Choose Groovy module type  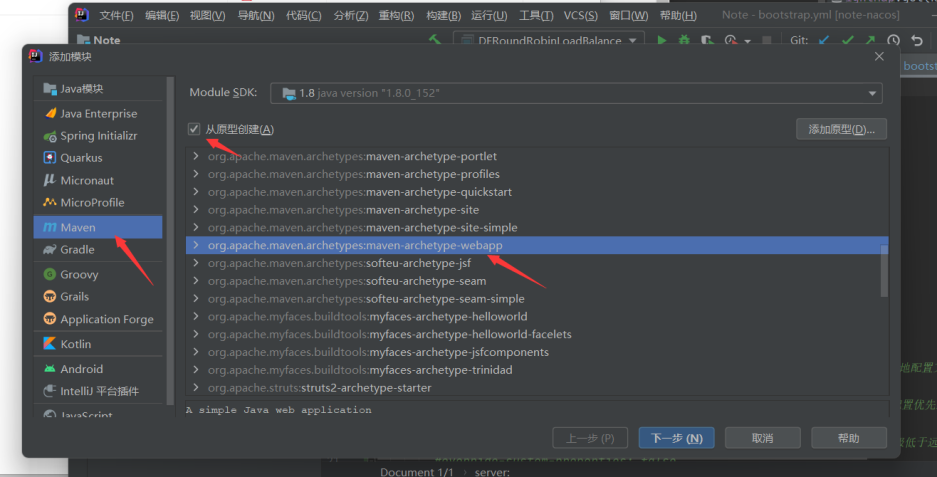click(x=98, y=274)
